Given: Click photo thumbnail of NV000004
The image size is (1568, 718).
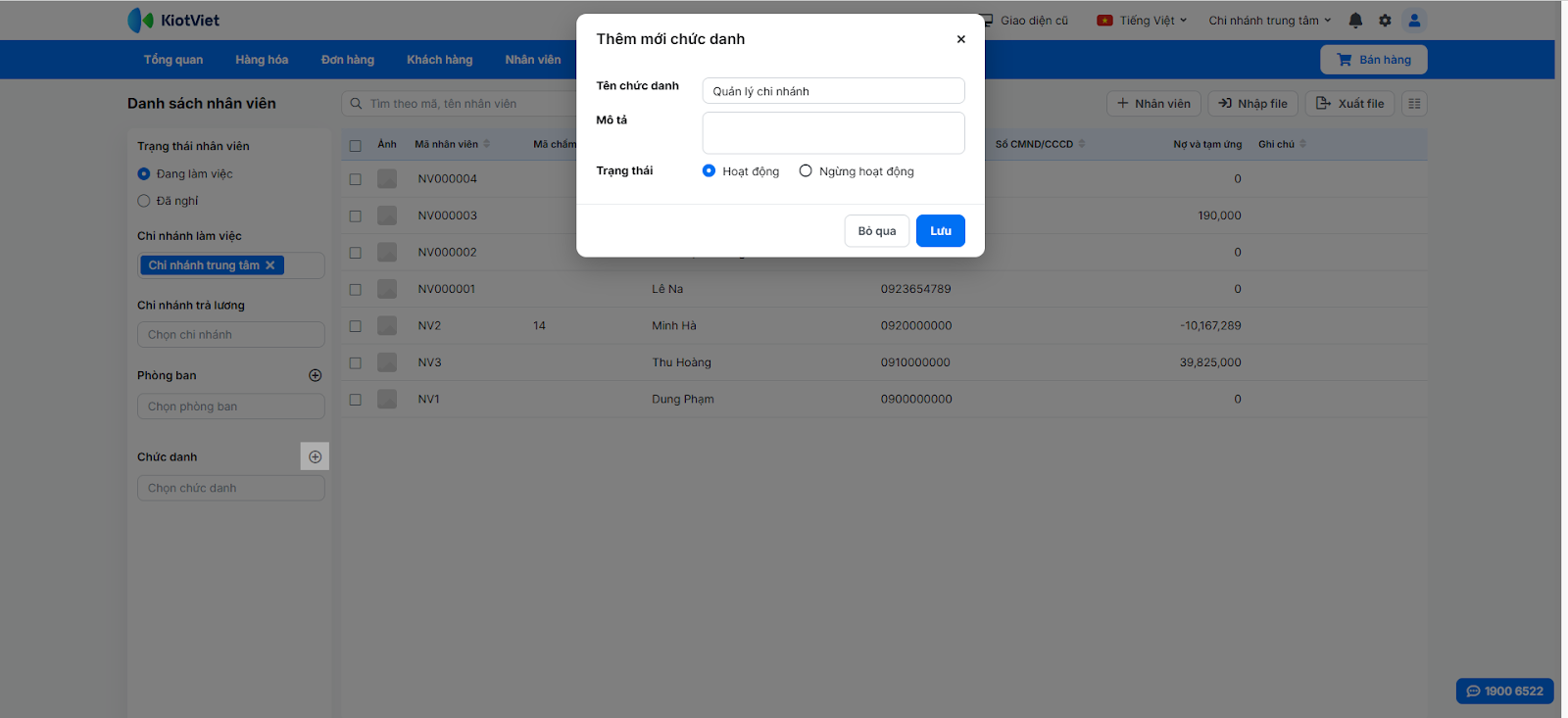Looking at the screenshot, I should [x=387, y=179].
